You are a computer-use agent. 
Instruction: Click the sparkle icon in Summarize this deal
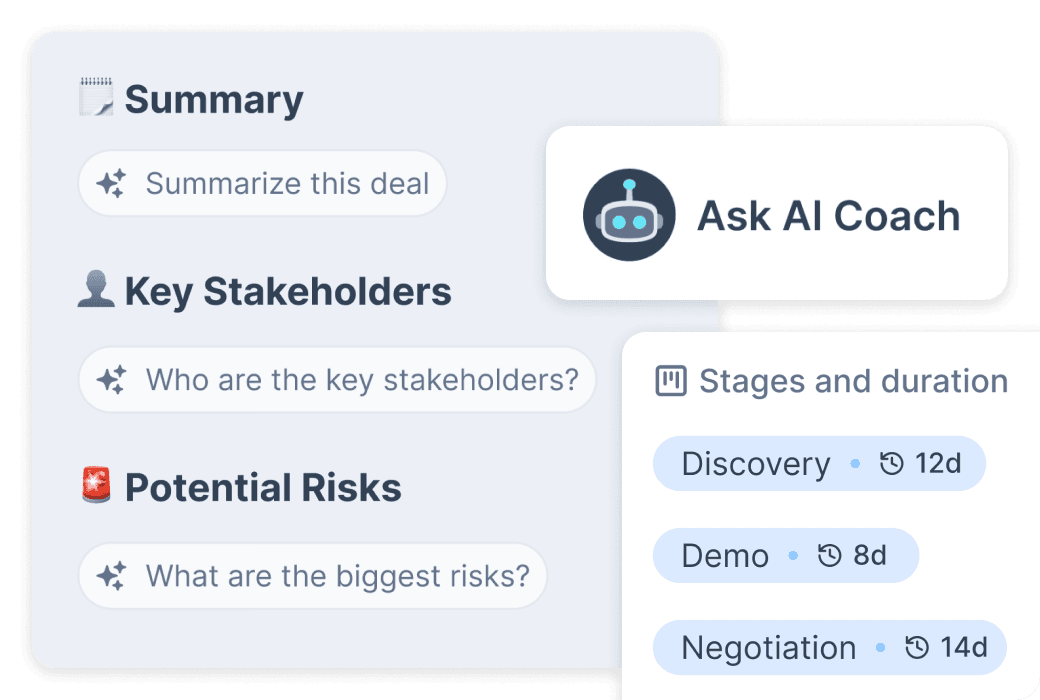click(113, 183)
